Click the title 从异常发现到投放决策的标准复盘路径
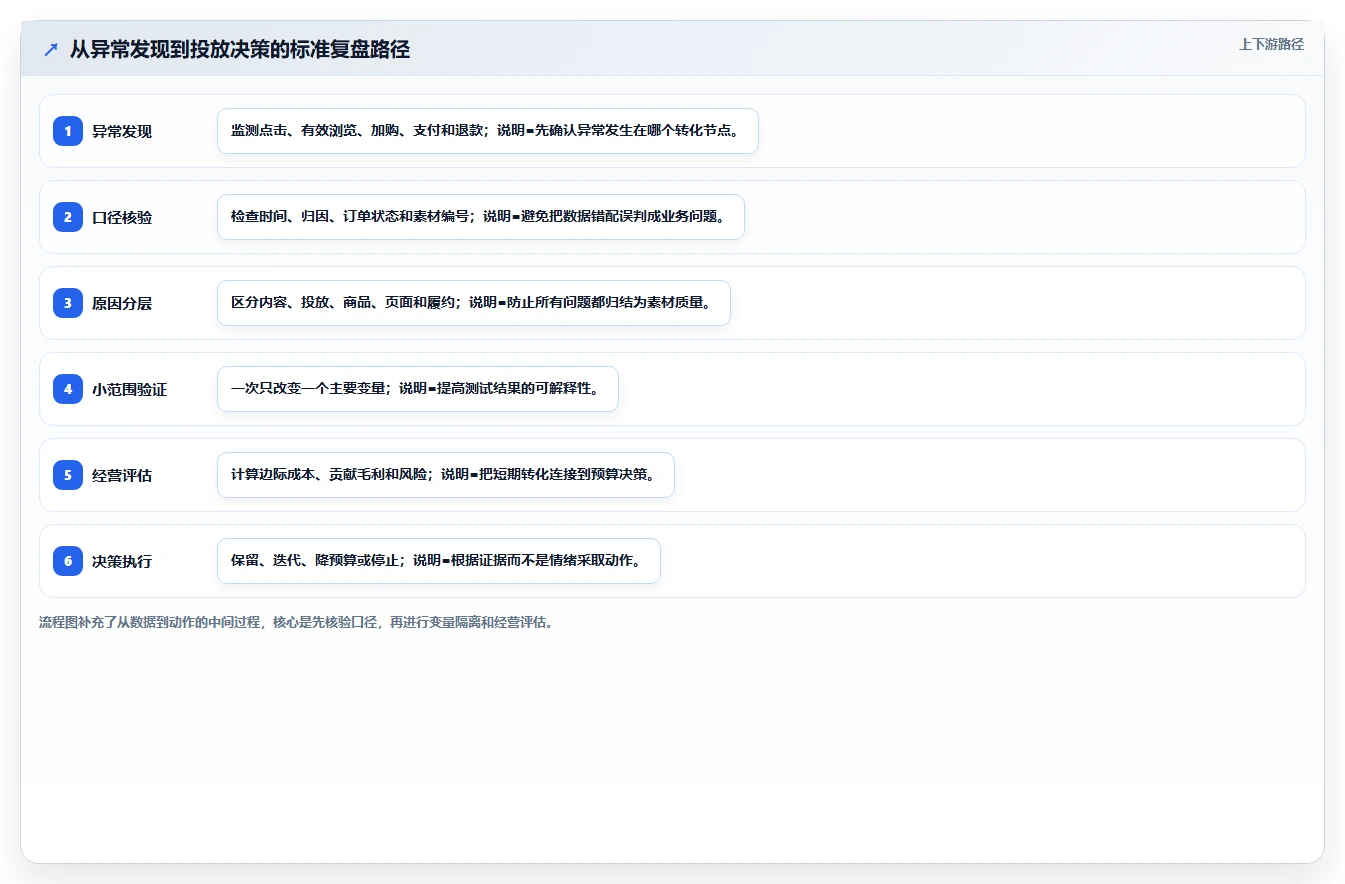The height and width of the screenshot is (884, 1345). [x=240, y=50]
